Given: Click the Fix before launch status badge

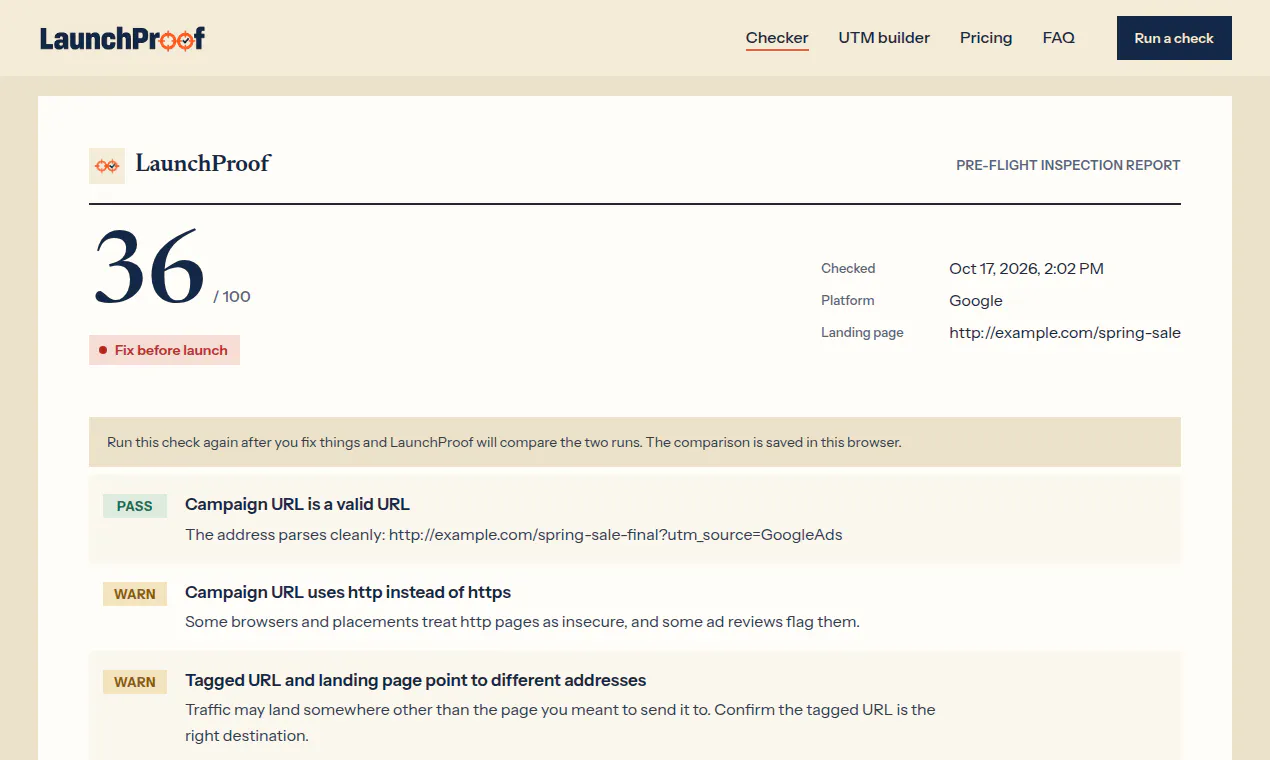Looking at the screenshot, I should pos(164,350).
